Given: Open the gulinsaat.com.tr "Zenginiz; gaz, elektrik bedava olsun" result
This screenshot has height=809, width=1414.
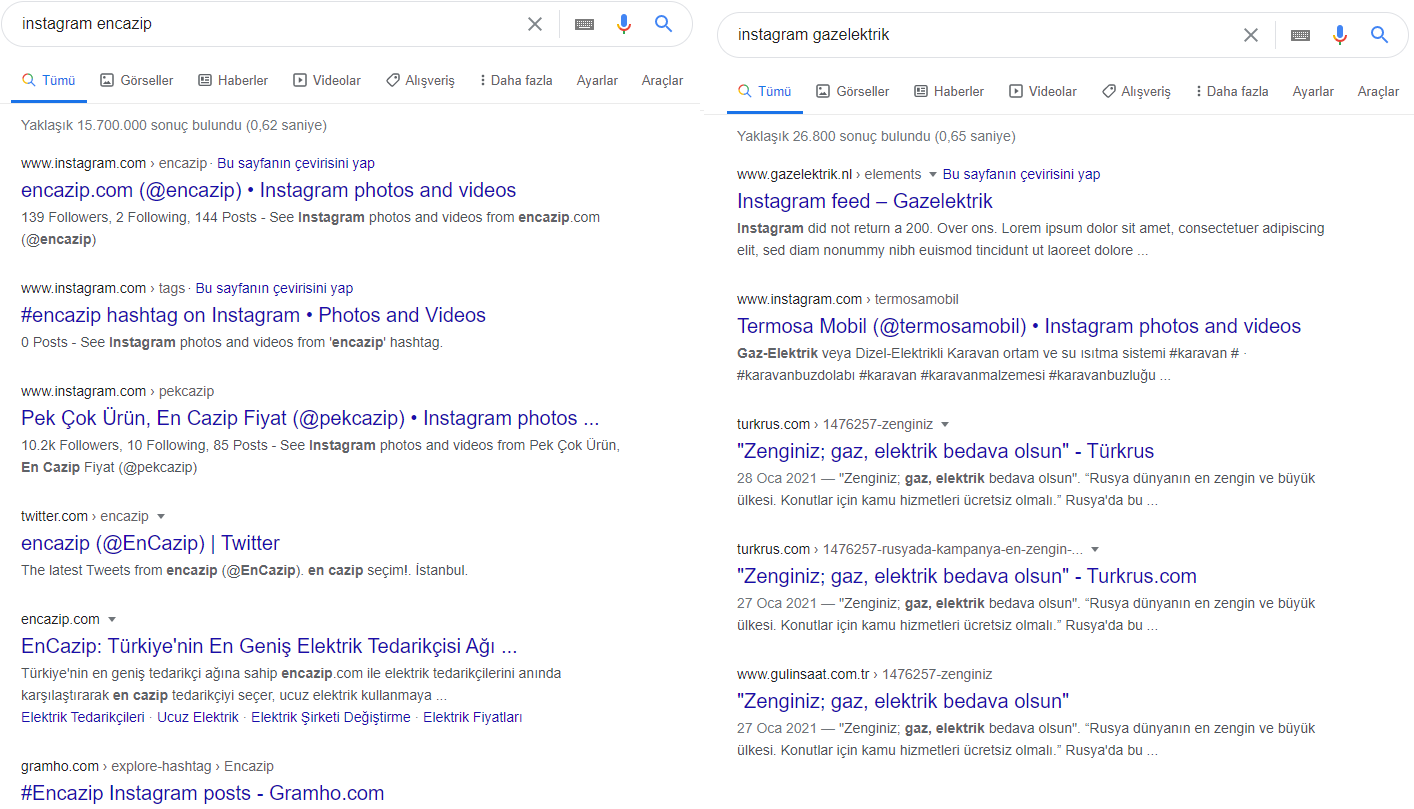Looking at the screenshot, I should click(x=903, y=701).
